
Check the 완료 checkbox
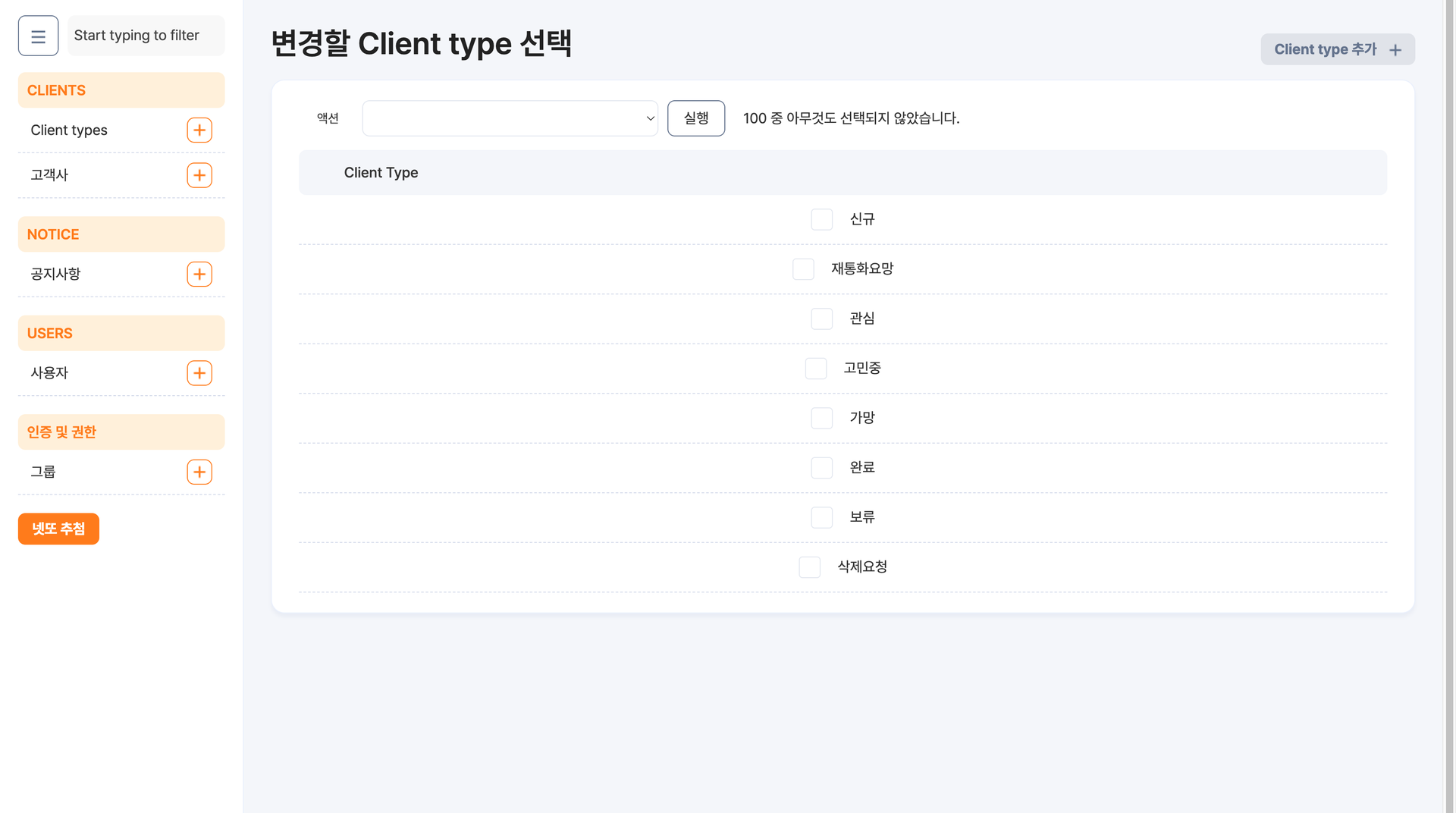[x=822, y=468]
